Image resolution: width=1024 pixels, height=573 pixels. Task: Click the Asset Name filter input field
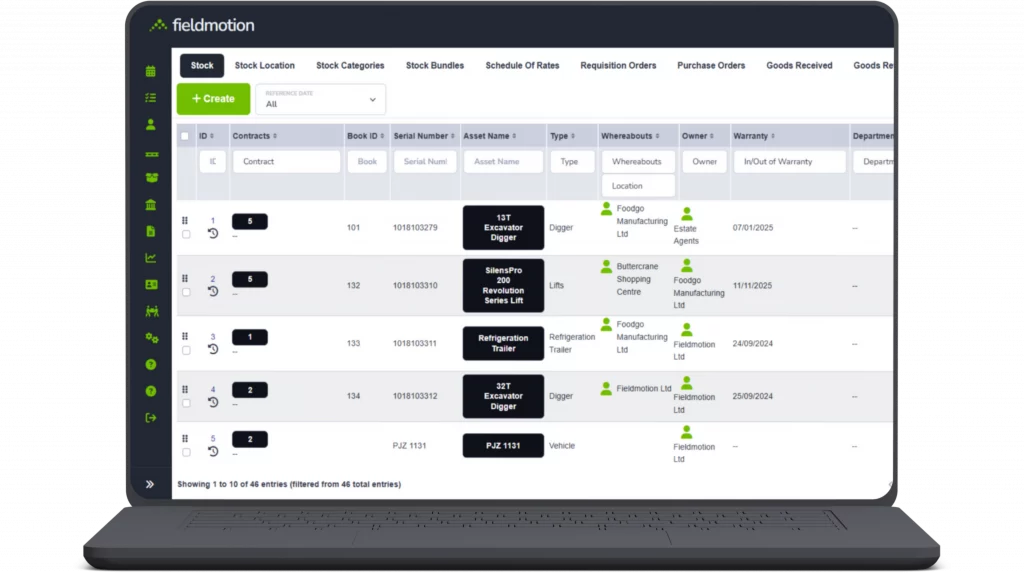[x=503, y=162]
